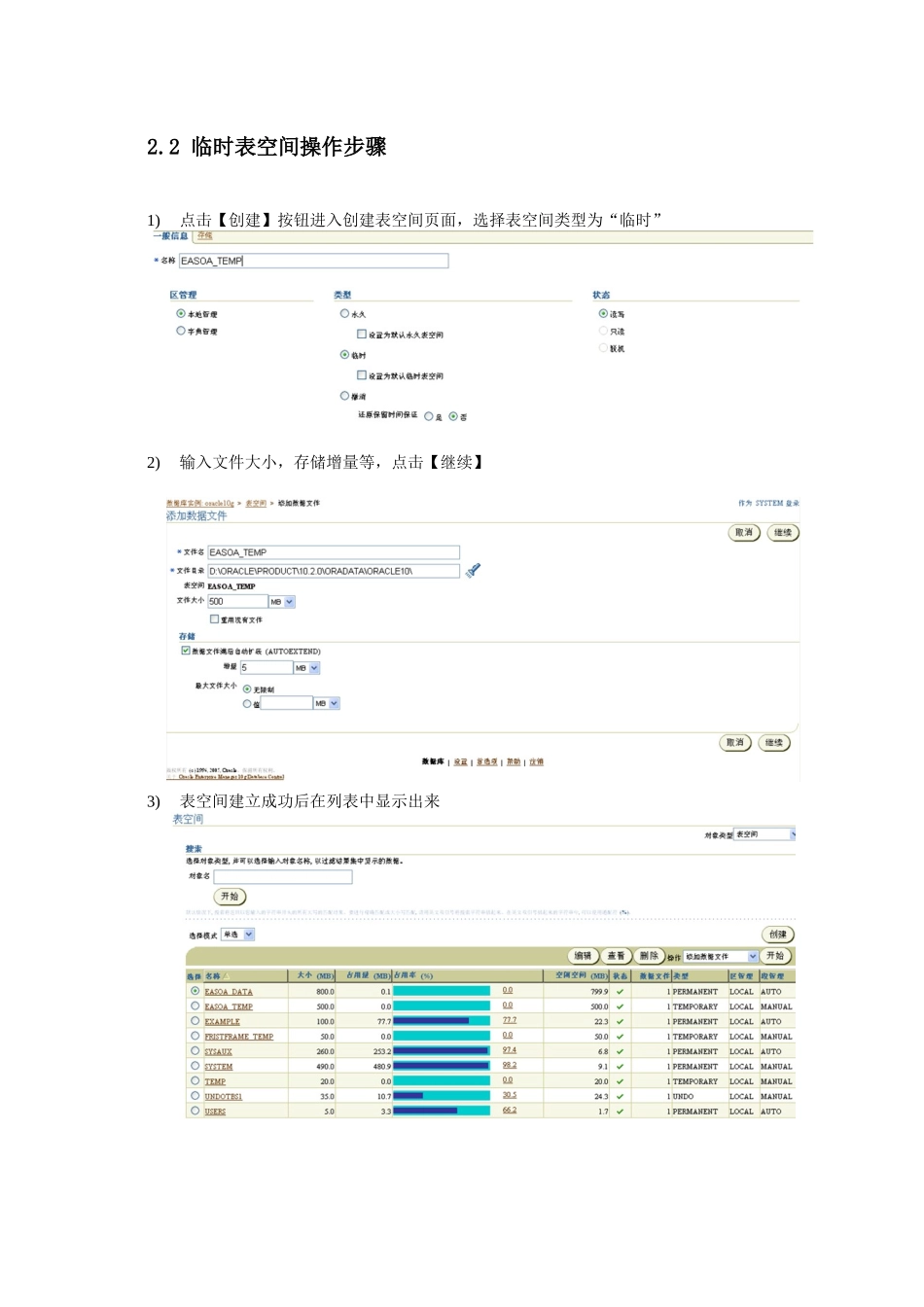Click usage bar of USERS row
This screenshot has width=924, height=1307.
coord(442,1111)
